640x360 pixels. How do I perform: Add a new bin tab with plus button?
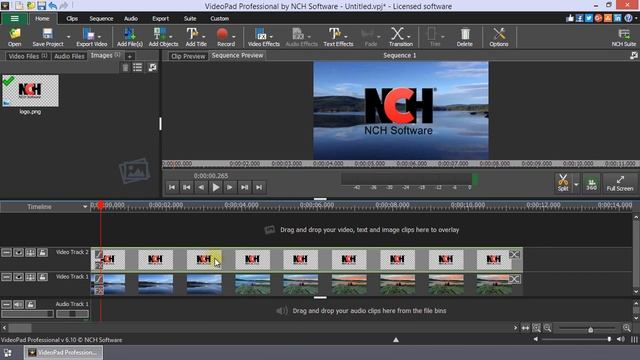coord(129,56)
